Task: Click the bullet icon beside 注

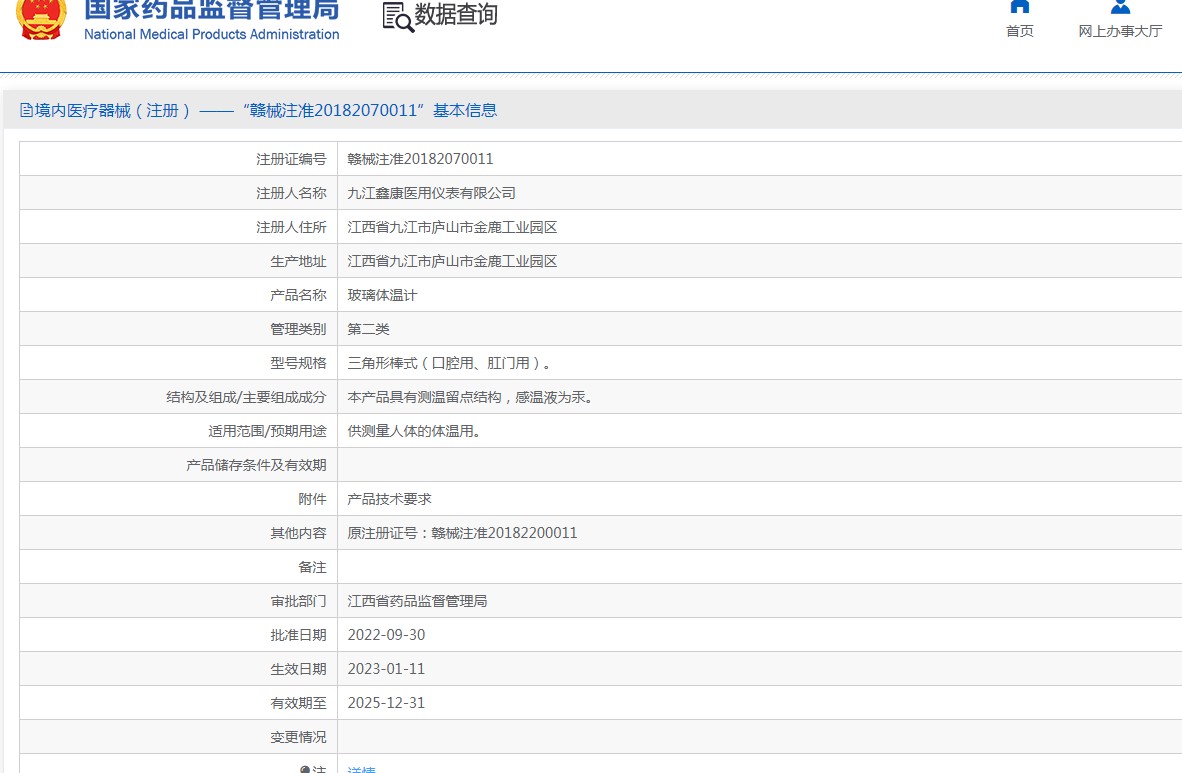Action: 305,769
